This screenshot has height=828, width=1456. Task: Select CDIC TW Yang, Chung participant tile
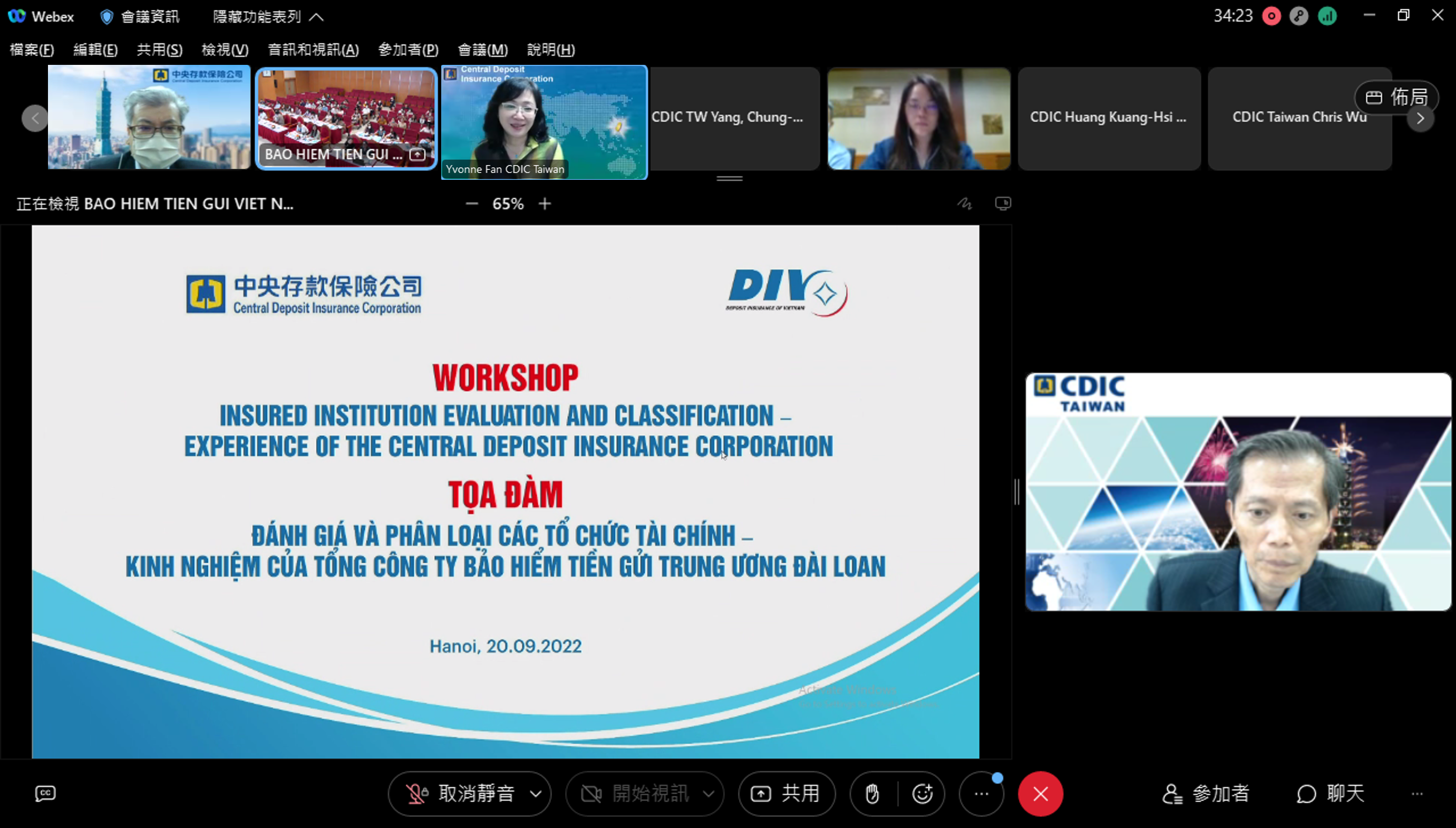(x=734, y=118)
